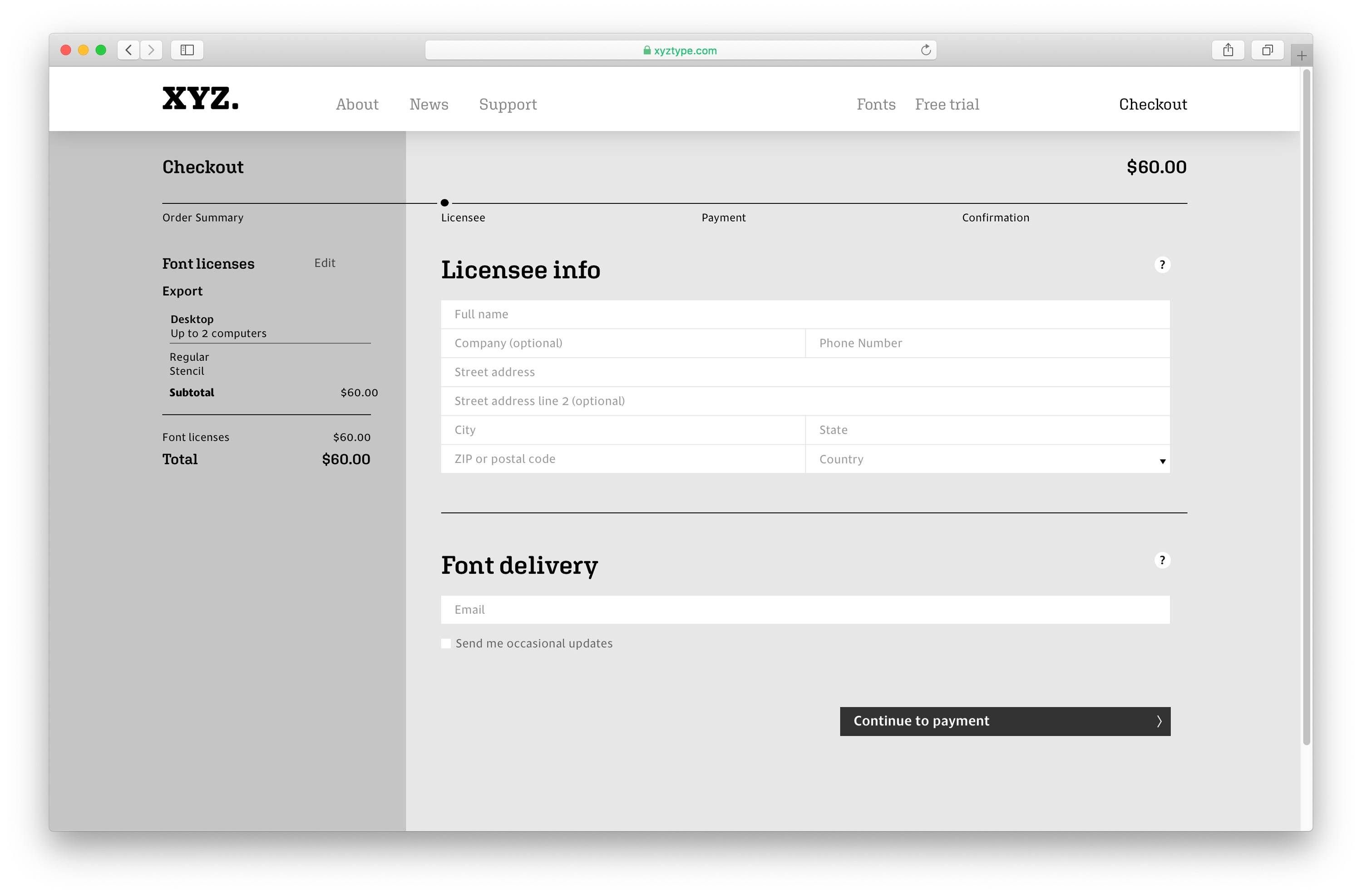The height and width of the screenshot is (896, 1362).
Task: Navigate to the Fonts section
Action: pyautogui.click(x=876, y=104)
